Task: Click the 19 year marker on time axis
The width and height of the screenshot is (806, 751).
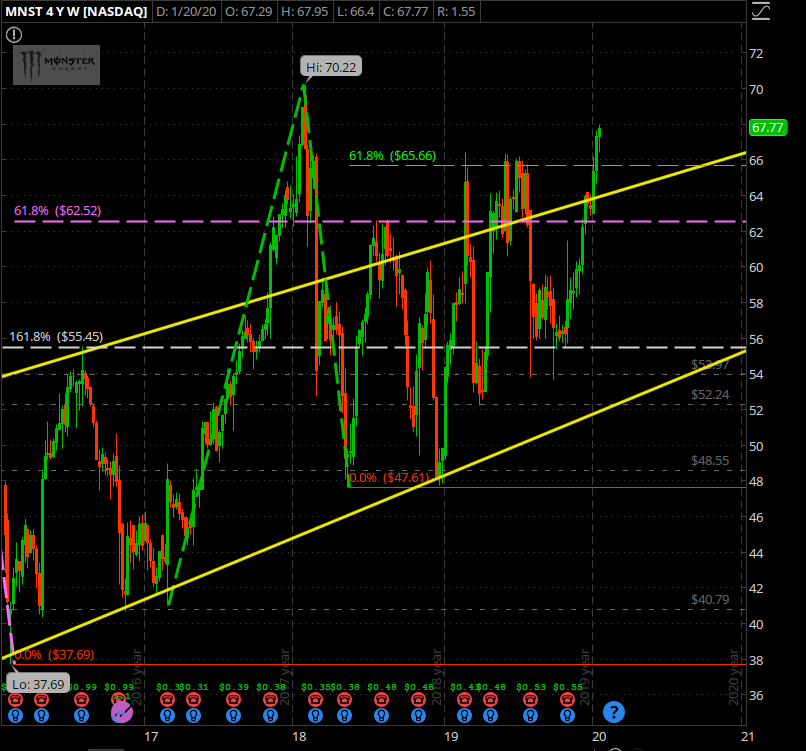Action: [451, 737]
